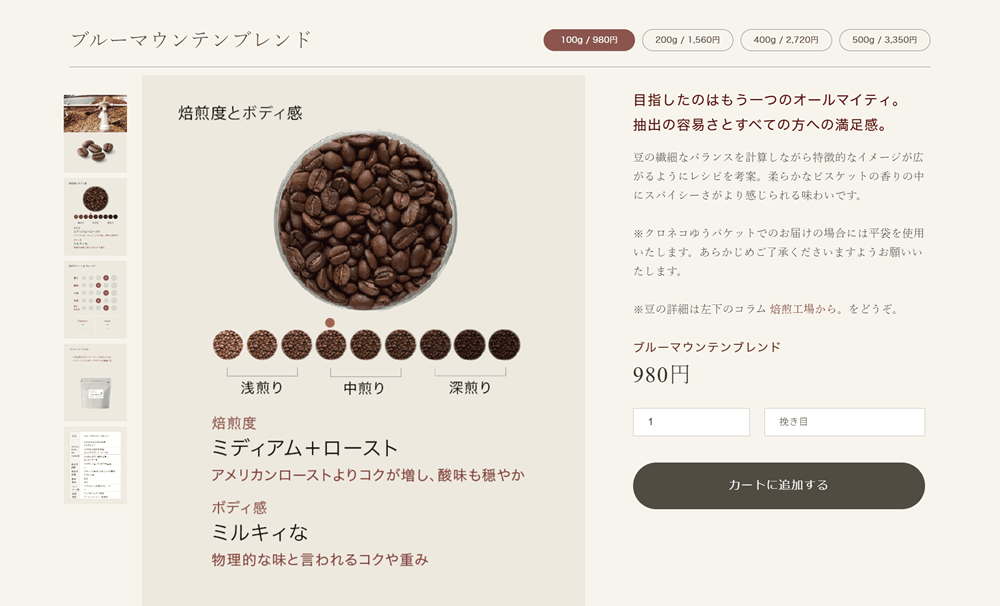Click the ブルーマウンテンブレンド page heading
1000x606 pixels.
coord(191,40)
